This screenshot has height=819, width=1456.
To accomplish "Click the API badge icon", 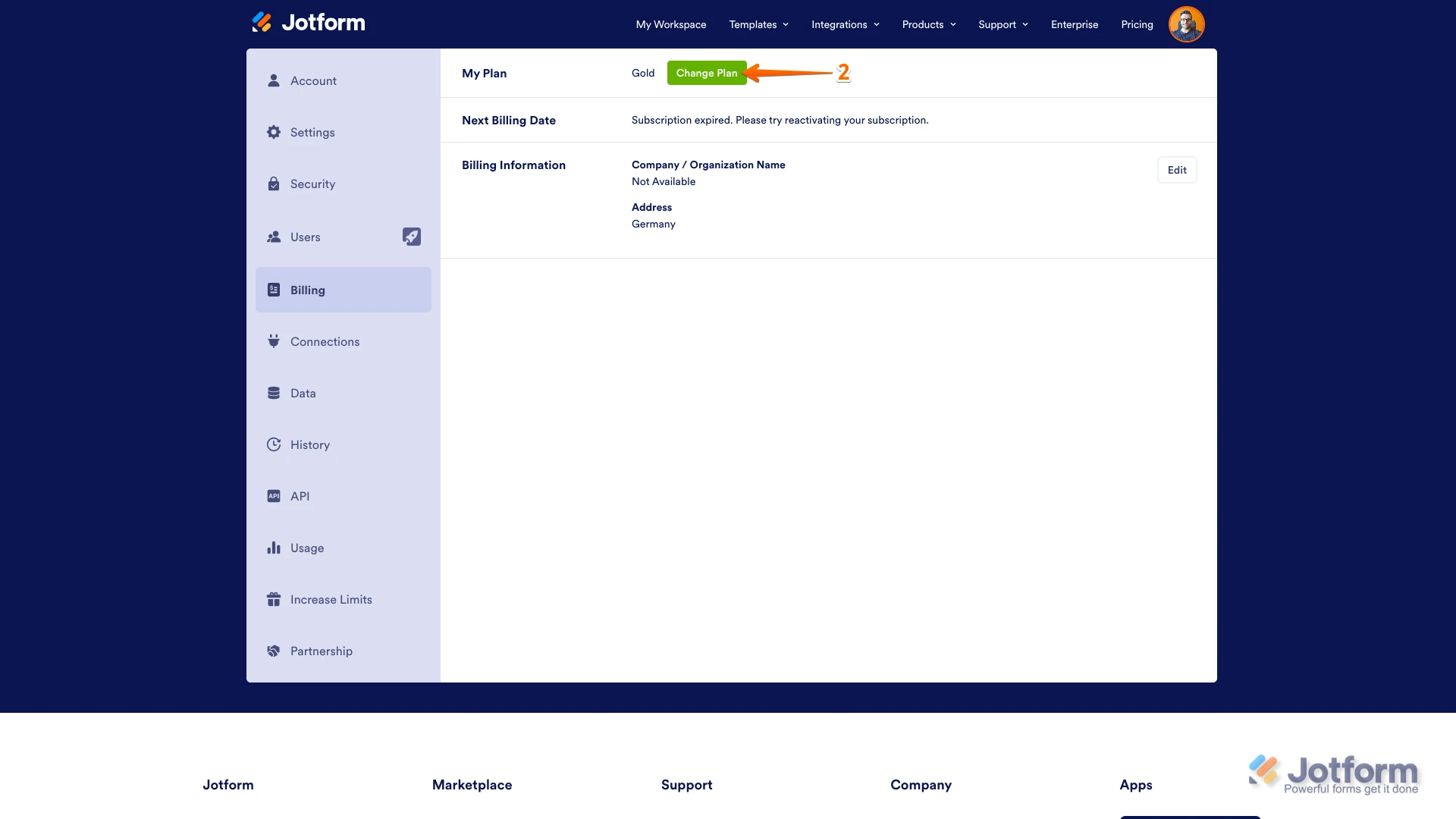I will click(x=274, y=496).
